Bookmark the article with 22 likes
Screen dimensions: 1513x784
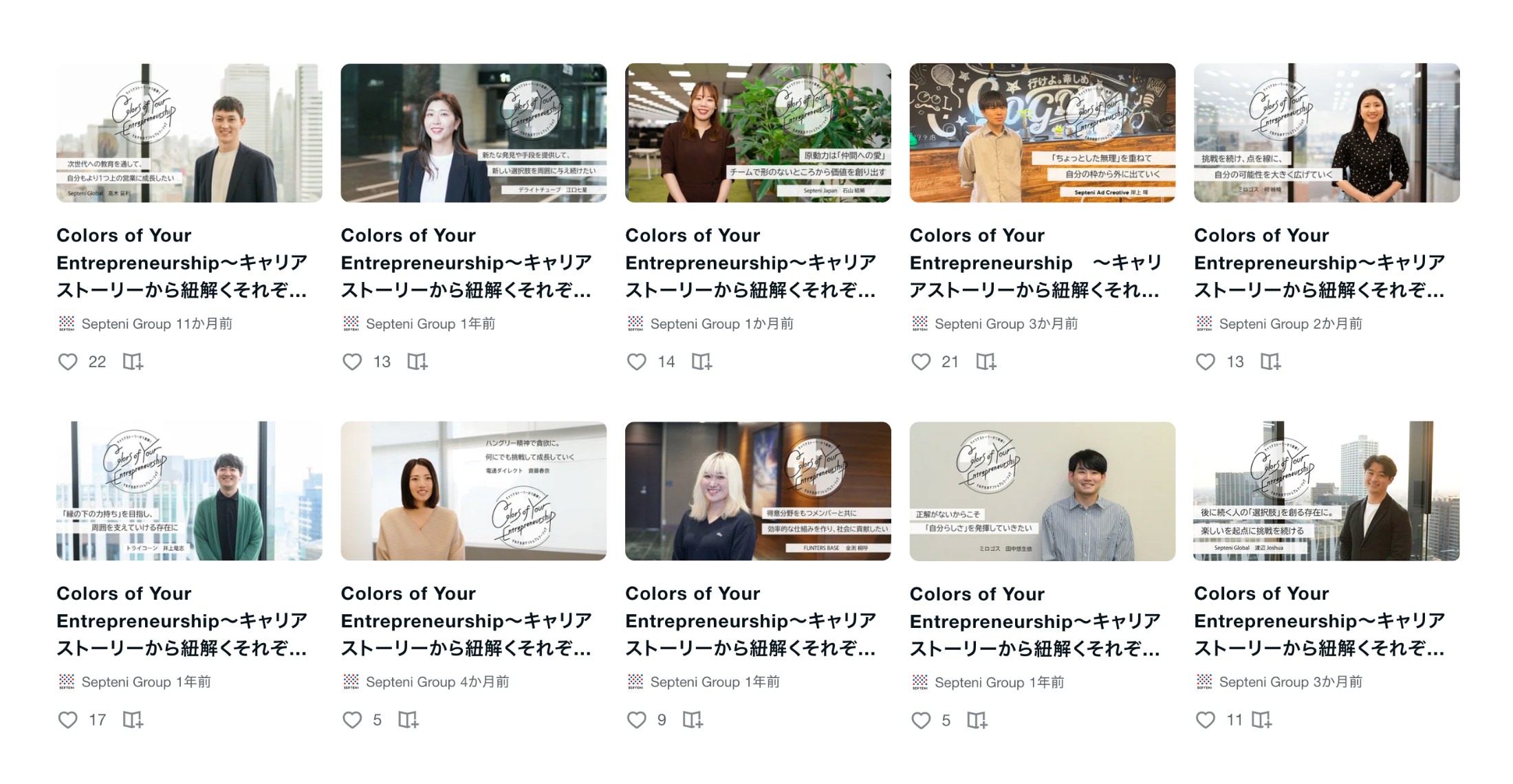(133, 362)
